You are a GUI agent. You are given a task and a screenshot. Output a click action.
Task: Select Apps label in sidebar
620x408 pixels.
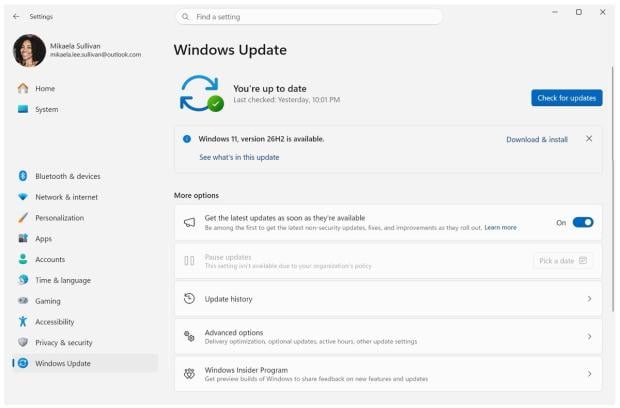coord(43,239)
